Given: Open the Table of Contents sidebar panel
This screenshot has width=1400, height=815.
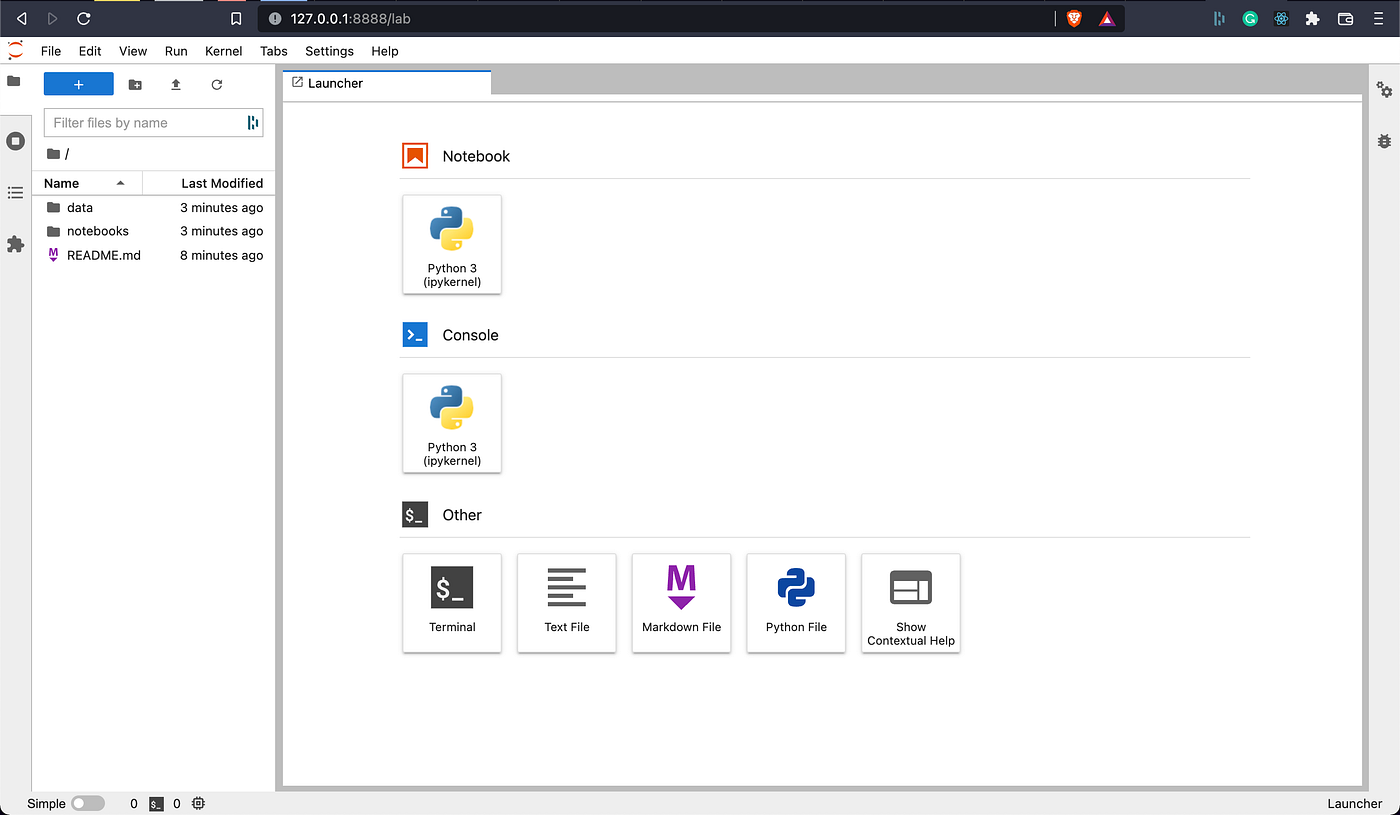Looking at the screenshot, I should 15,192.
